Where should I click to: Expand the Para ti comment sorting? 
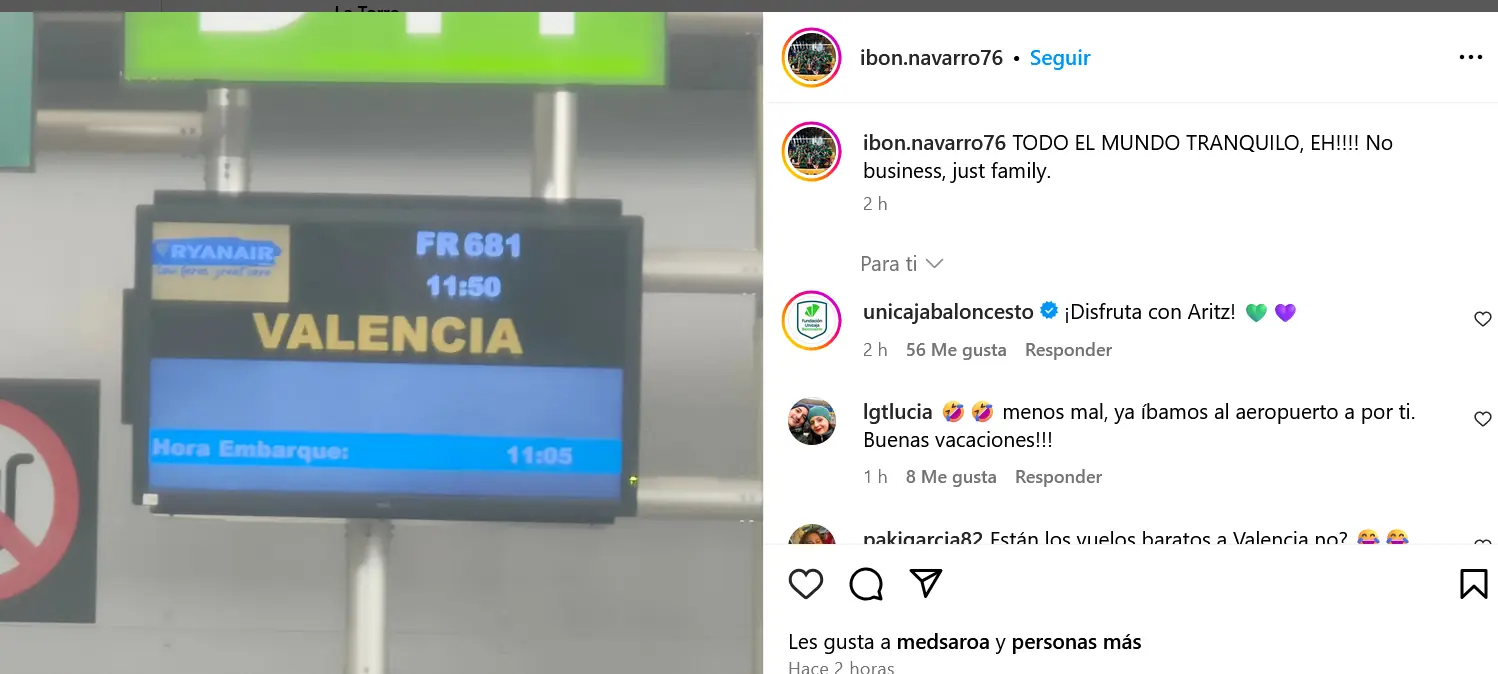(x=902, y=264)
